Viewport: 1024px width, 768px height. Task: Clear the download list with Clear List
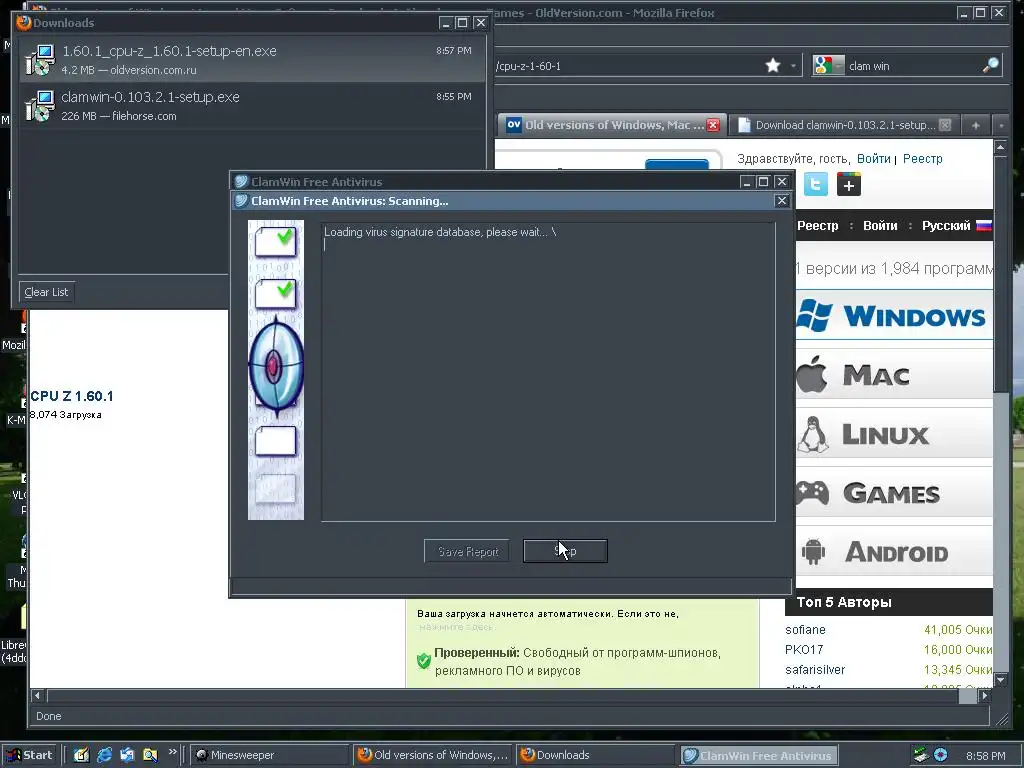tap(46, 292)
